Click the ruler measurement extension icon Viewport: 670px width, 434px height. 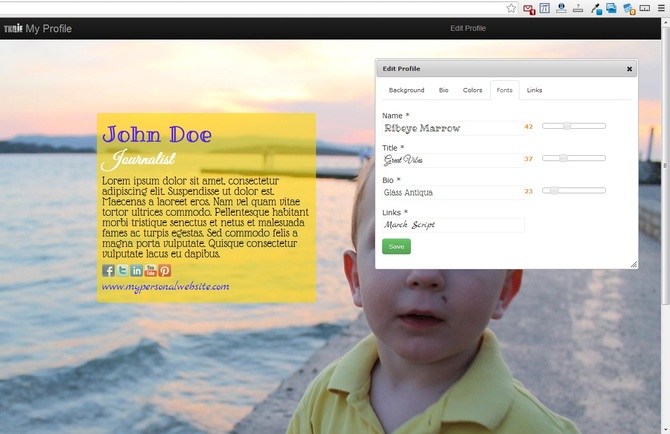[x=578, y=8]
